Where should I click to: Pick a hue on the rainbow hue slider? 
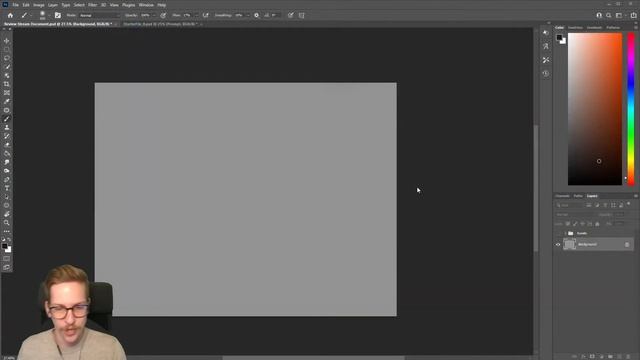click(x=631, y=109)
